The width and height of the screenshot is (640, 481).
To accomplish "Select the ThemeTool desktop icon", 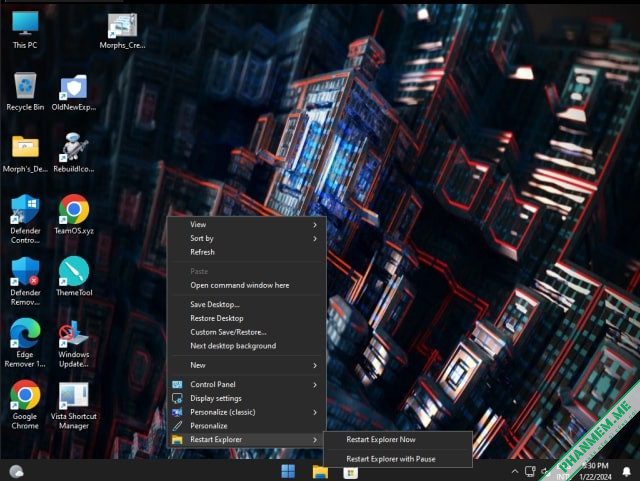I will 74,276.
